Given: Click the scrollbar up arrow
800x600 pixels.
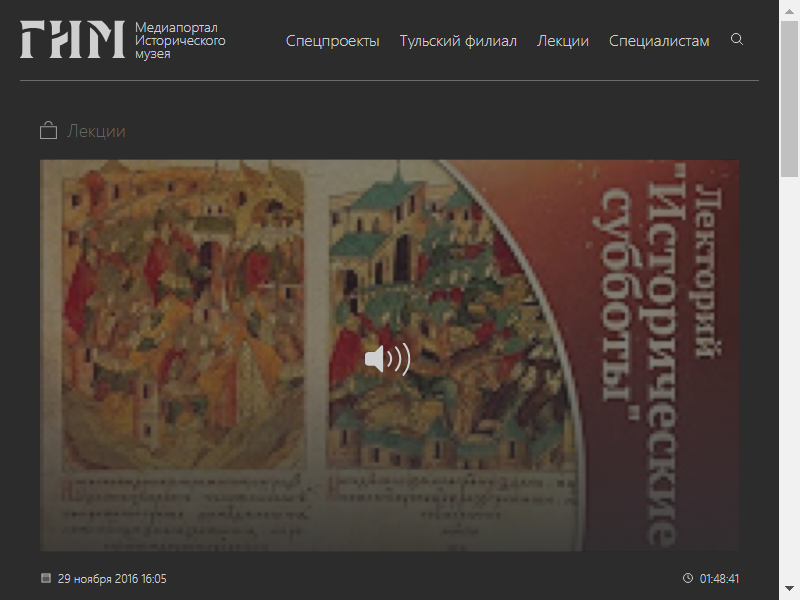Looking at the screenshot, I should tap(789, 11).
